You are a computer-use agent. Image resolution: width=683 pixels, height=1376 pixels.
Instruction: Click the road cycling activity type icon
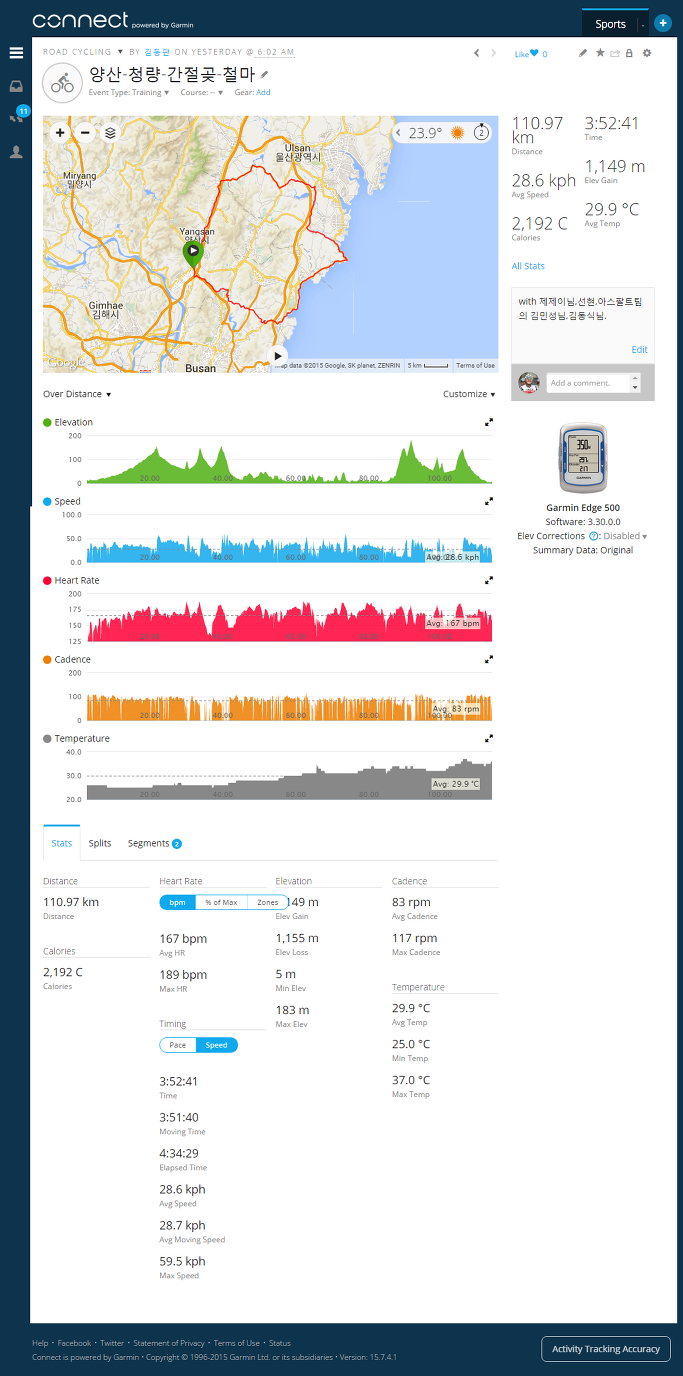[62, 83]
